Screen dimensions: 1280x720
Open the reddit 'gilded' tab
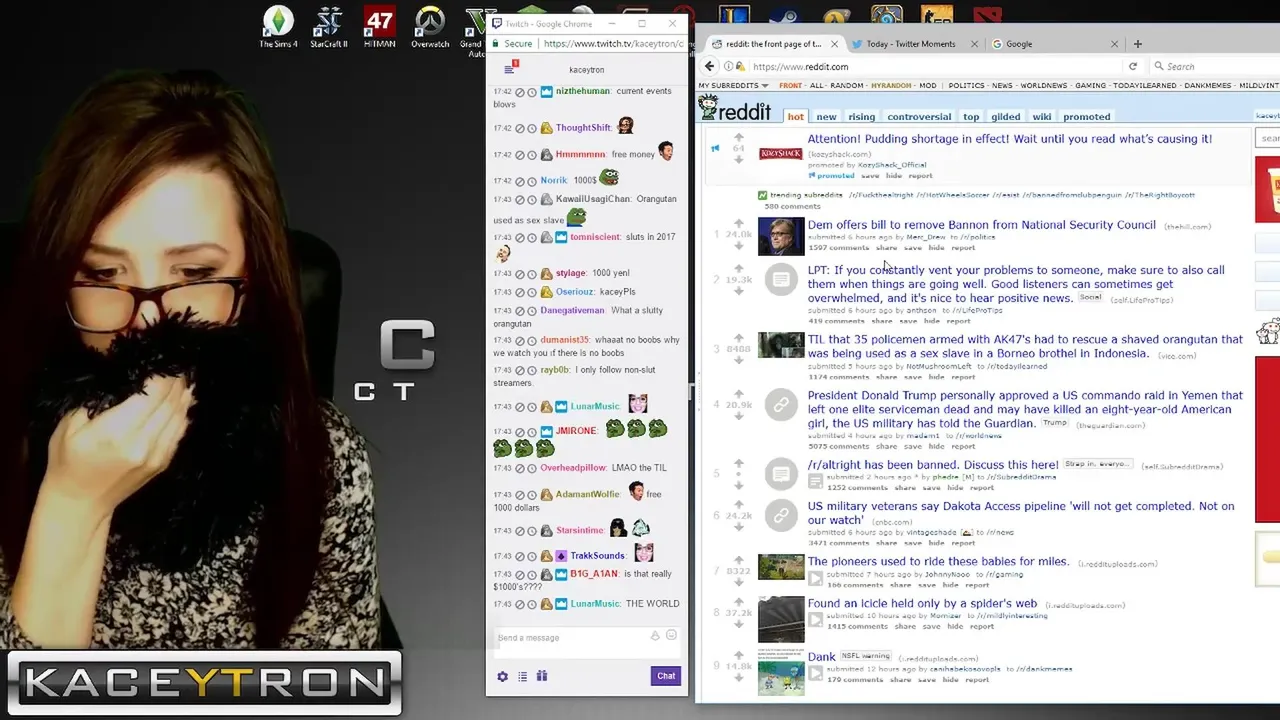(x=1005, y=117)
